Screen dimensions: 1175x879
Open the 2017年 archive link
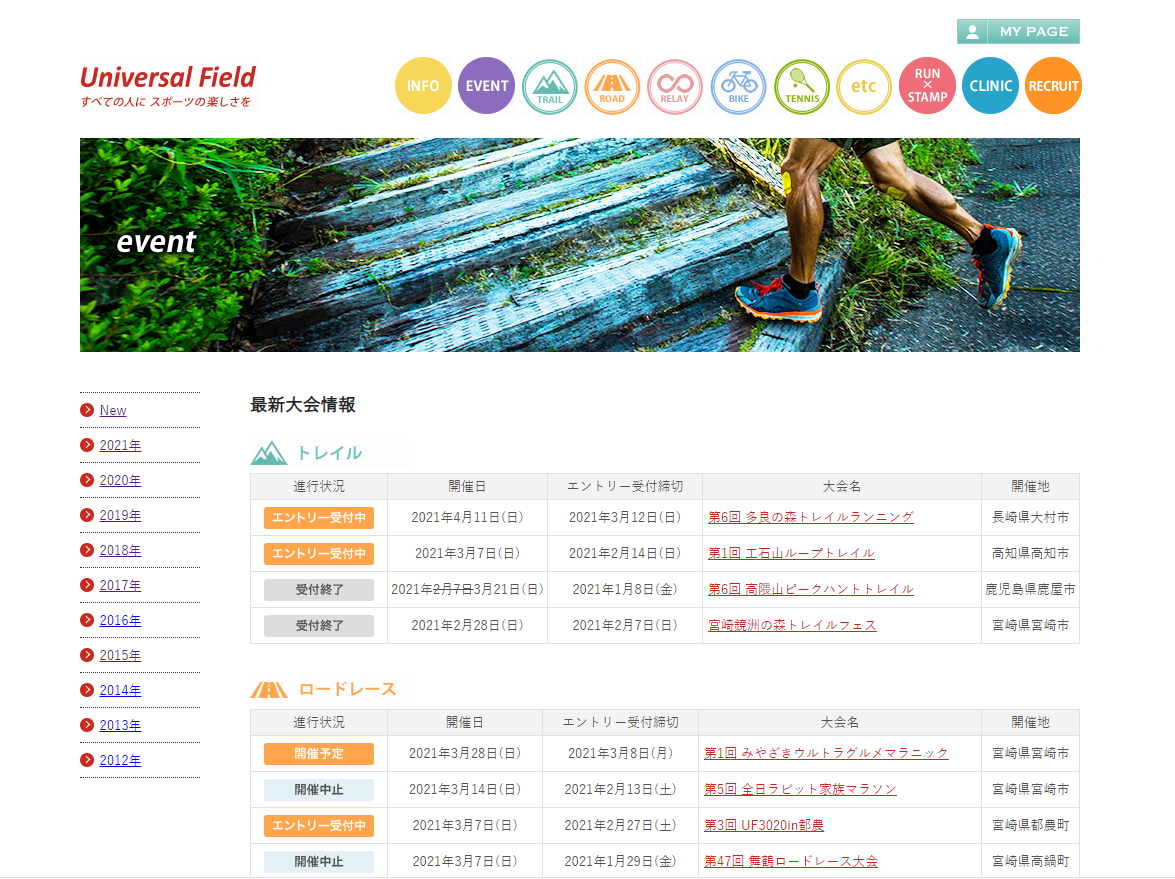click(x=120, y=585)
